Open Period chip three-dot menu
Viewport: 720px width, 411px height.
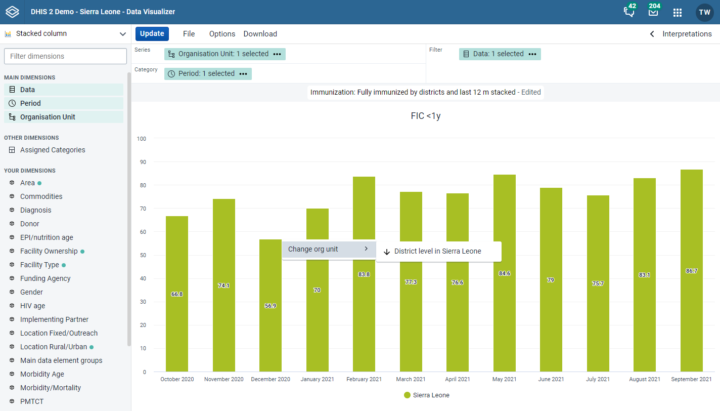[243, 74]
